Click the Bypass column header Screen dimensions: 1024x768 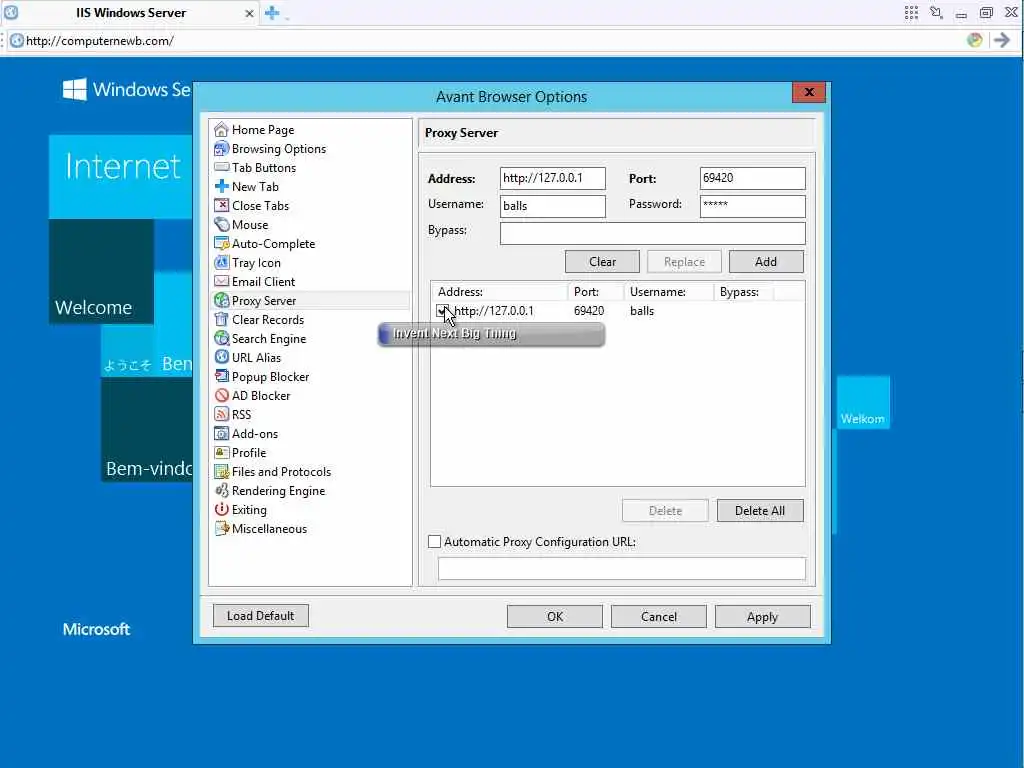[x=743, y=292]
